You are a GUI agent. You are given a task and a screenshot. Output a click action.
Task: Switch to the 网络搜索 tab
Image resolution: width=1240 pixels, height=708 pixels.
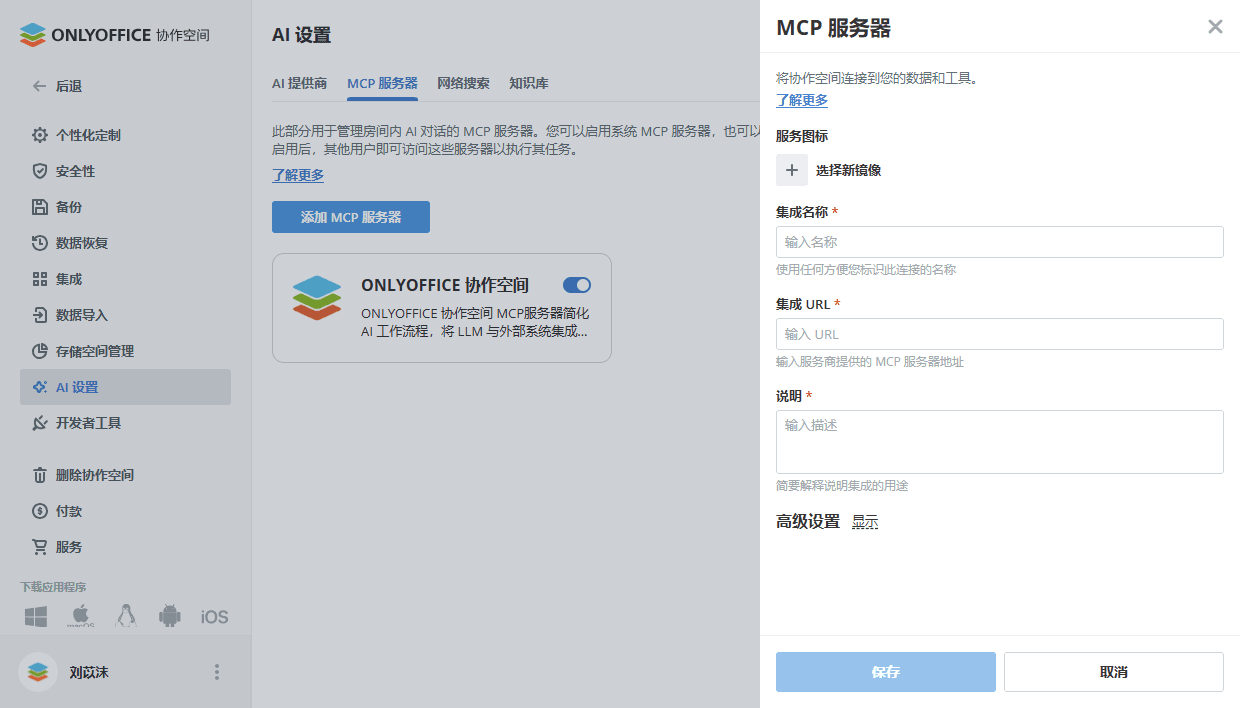[x=463, y=83]
